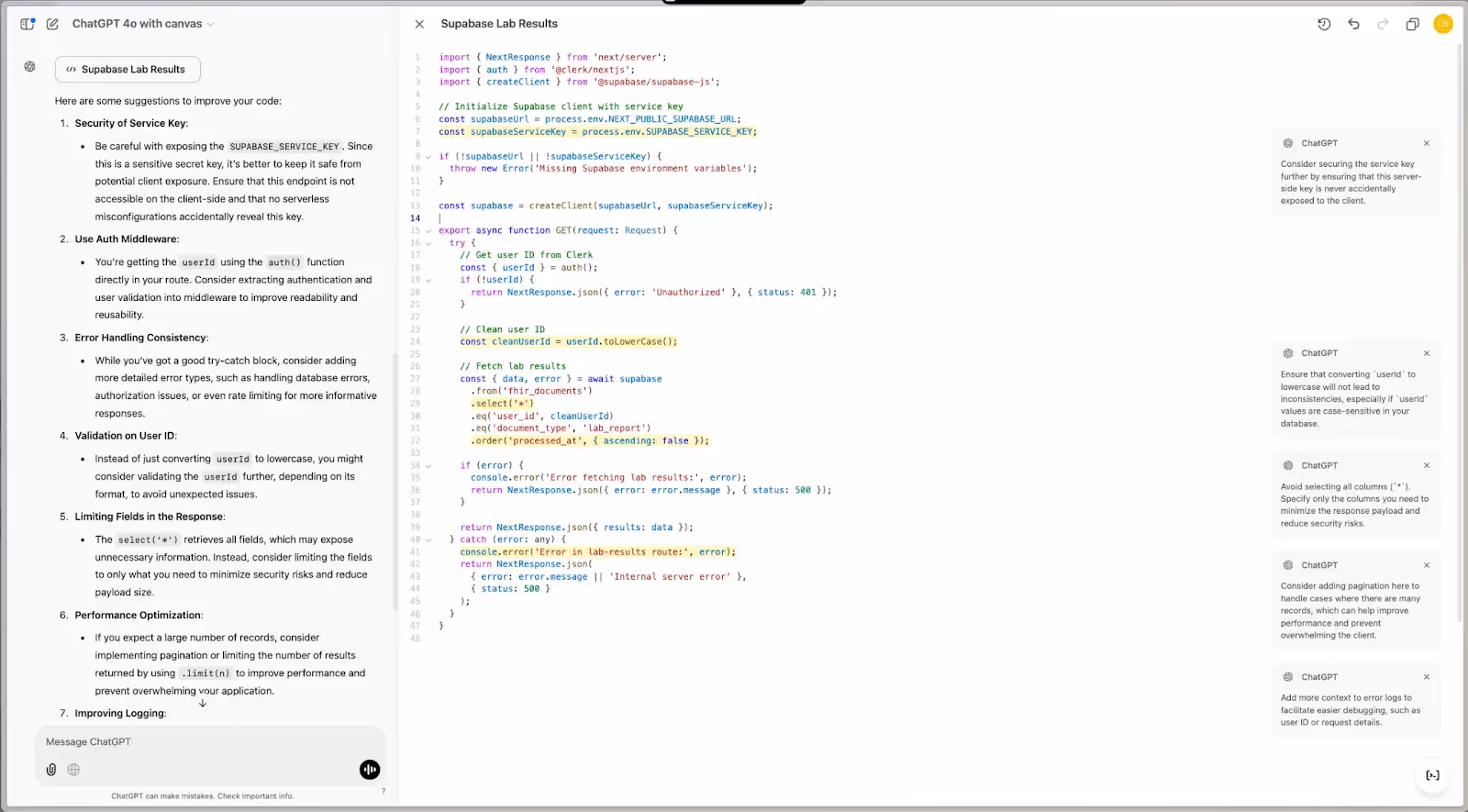The width and height of the screenshot is (1468, 812).
Task: Open the Supabase Lab Results canvas button
Action: 128,69
